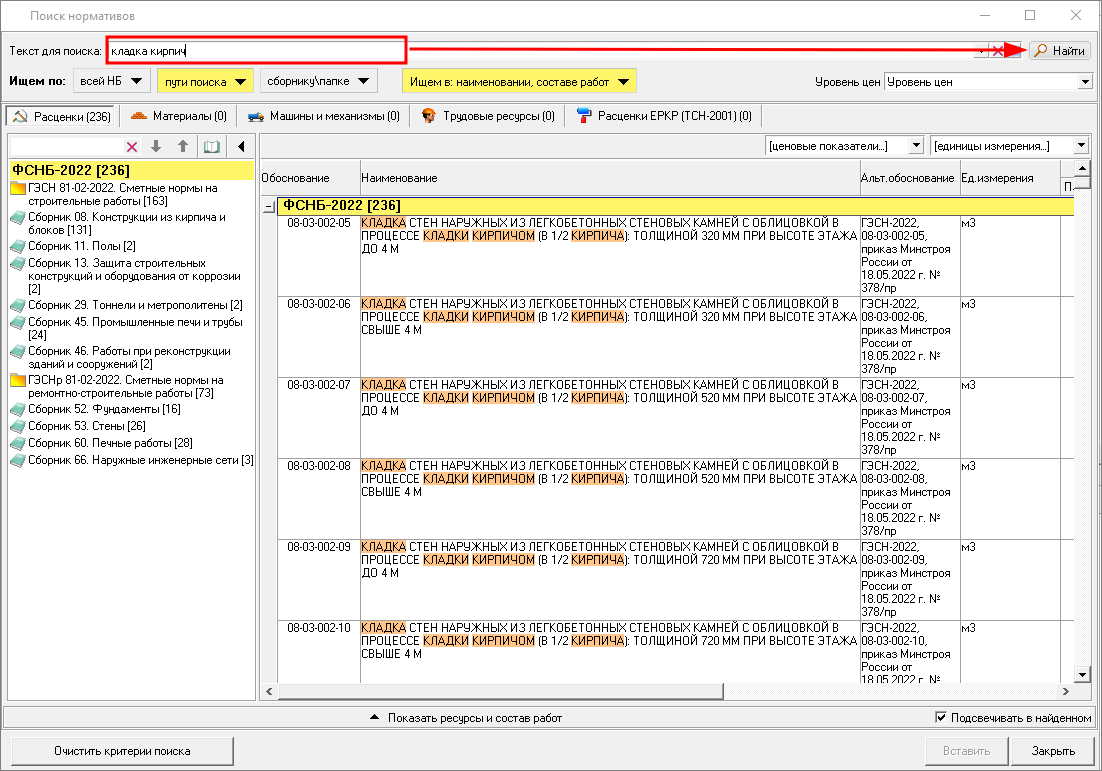Open the 'всей НБ' dropdown

pyautogui.click(x=112, y=81)
